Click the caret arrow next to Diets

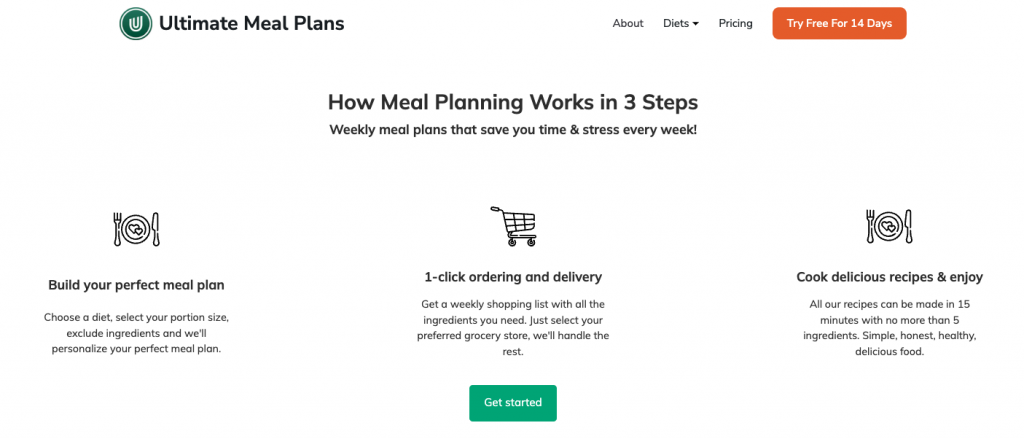696,24
